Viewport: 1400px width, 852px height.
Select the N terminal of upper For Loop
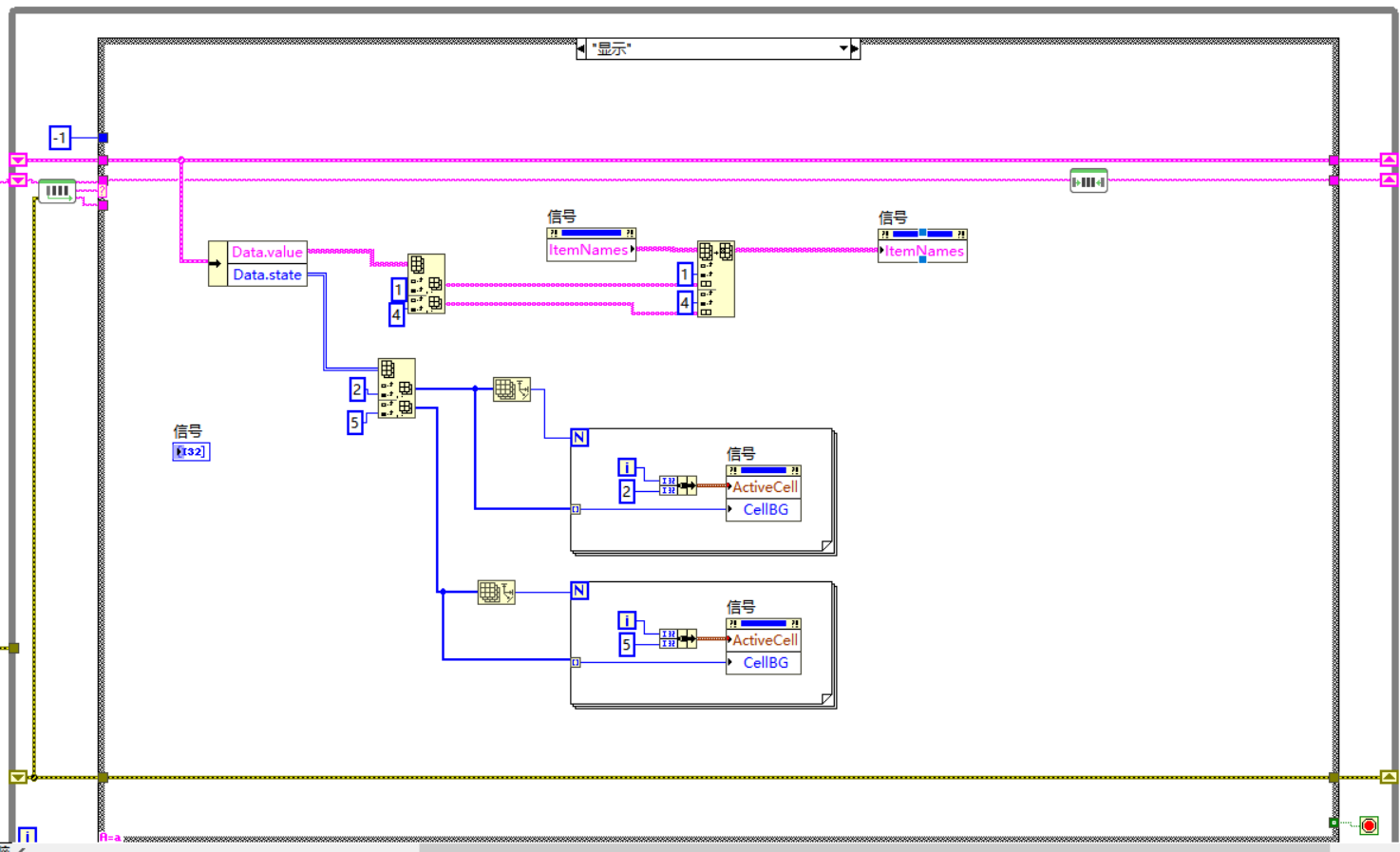pos(579,437)
